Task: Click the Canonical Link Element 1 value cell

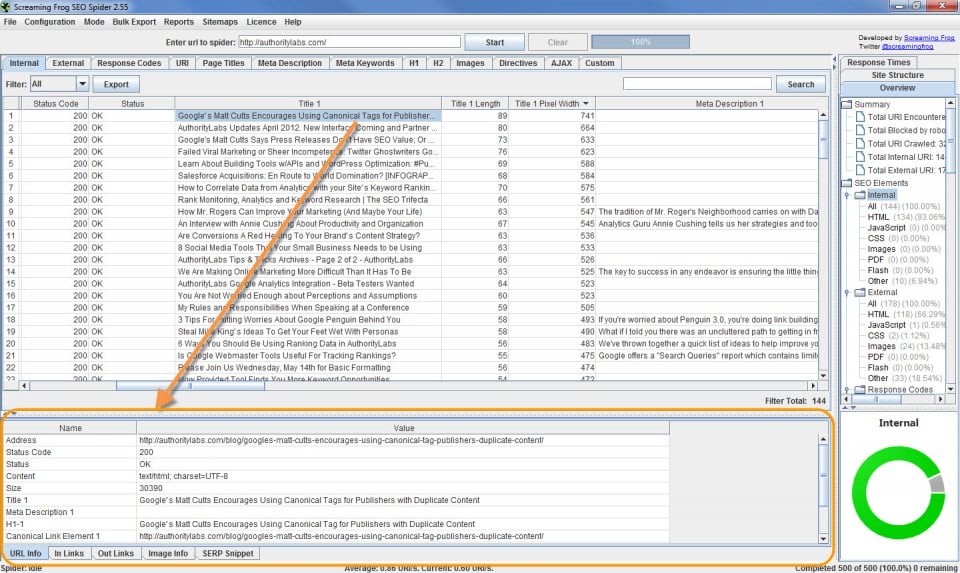Action: (x=403, y=536)
